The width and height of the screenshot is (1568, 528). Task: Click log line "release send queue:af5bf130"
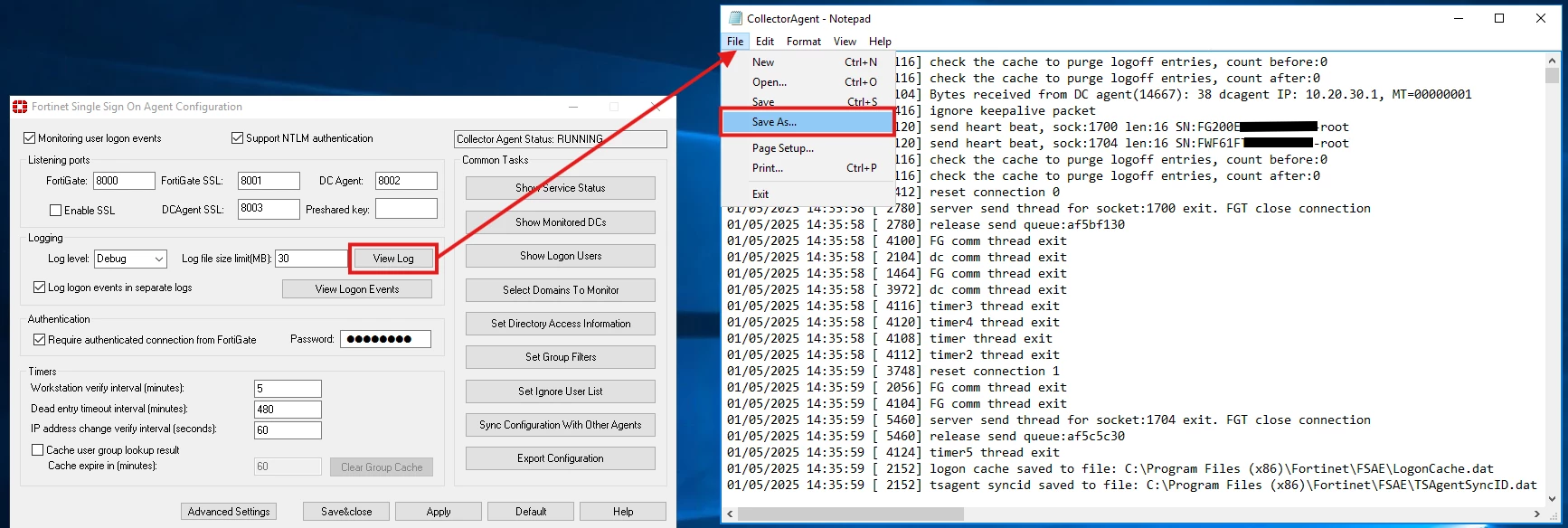926,224
